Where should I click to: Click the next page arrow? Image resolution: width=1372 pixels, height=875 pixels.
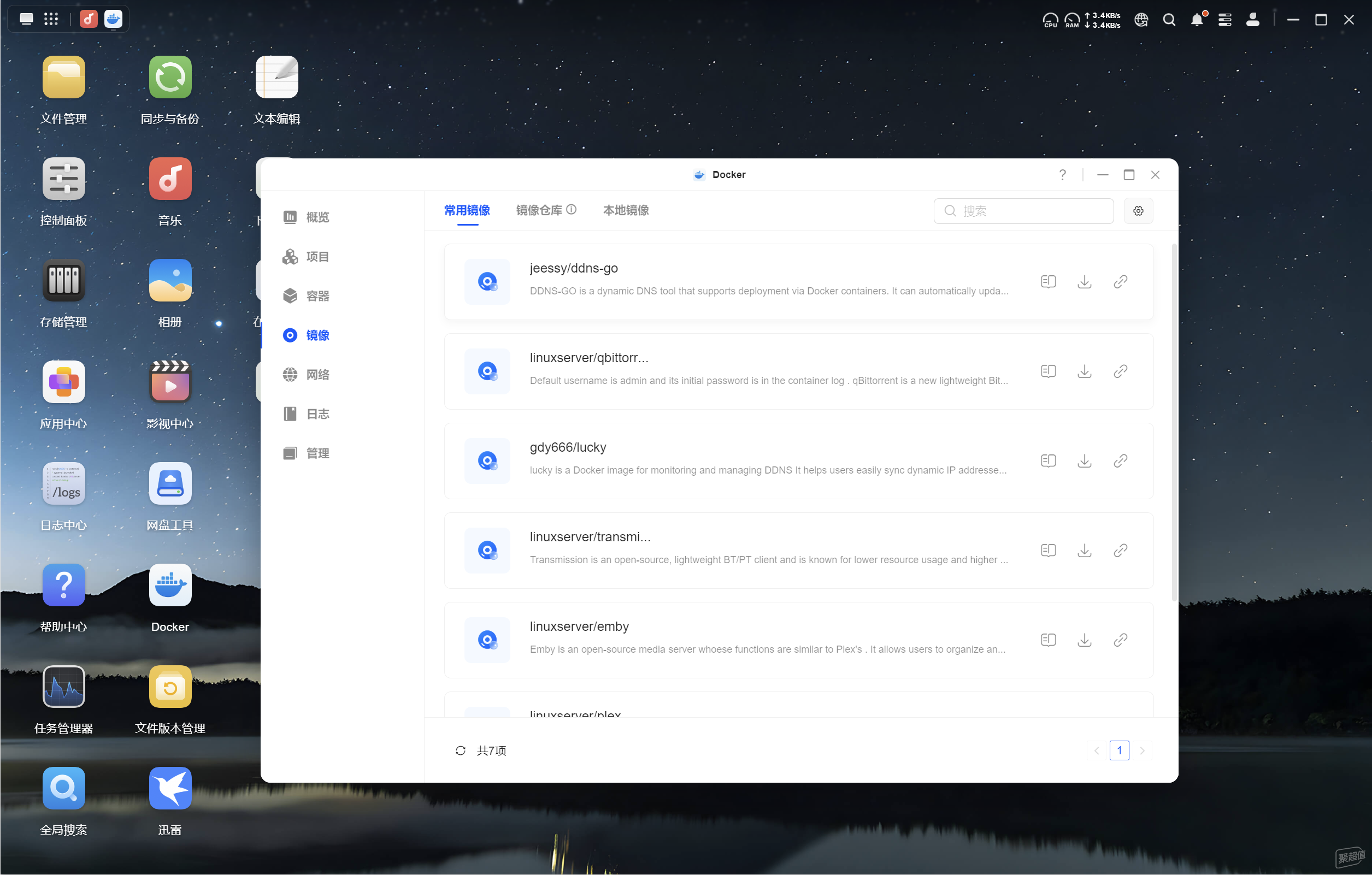pos(1142,750)
